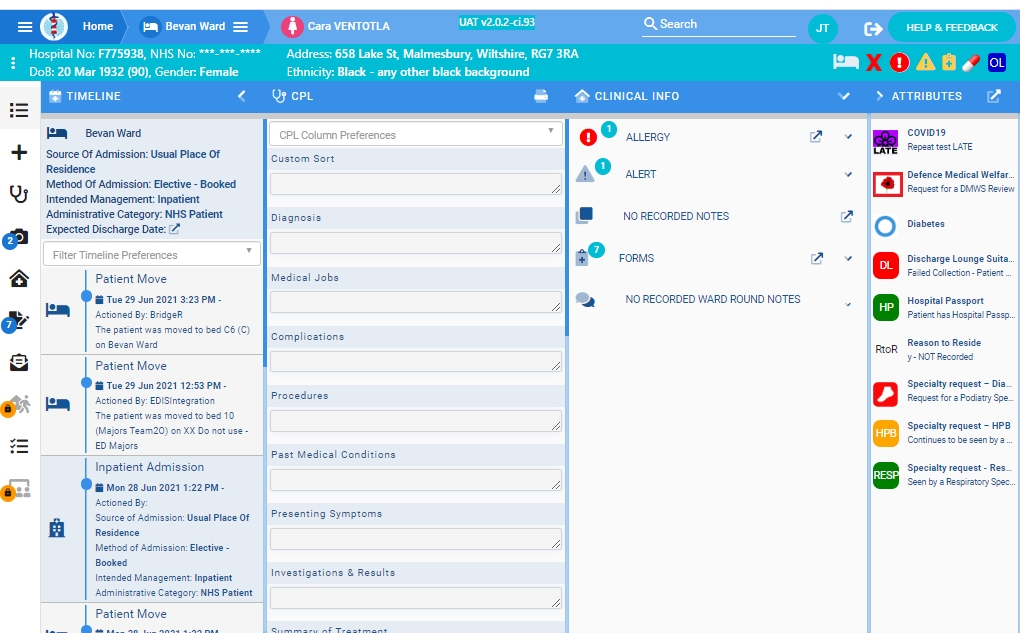Open the COVID19 Repeat test LATE attribute
The height and width of the screenshot is (633, 1020).
click(944, 140)
